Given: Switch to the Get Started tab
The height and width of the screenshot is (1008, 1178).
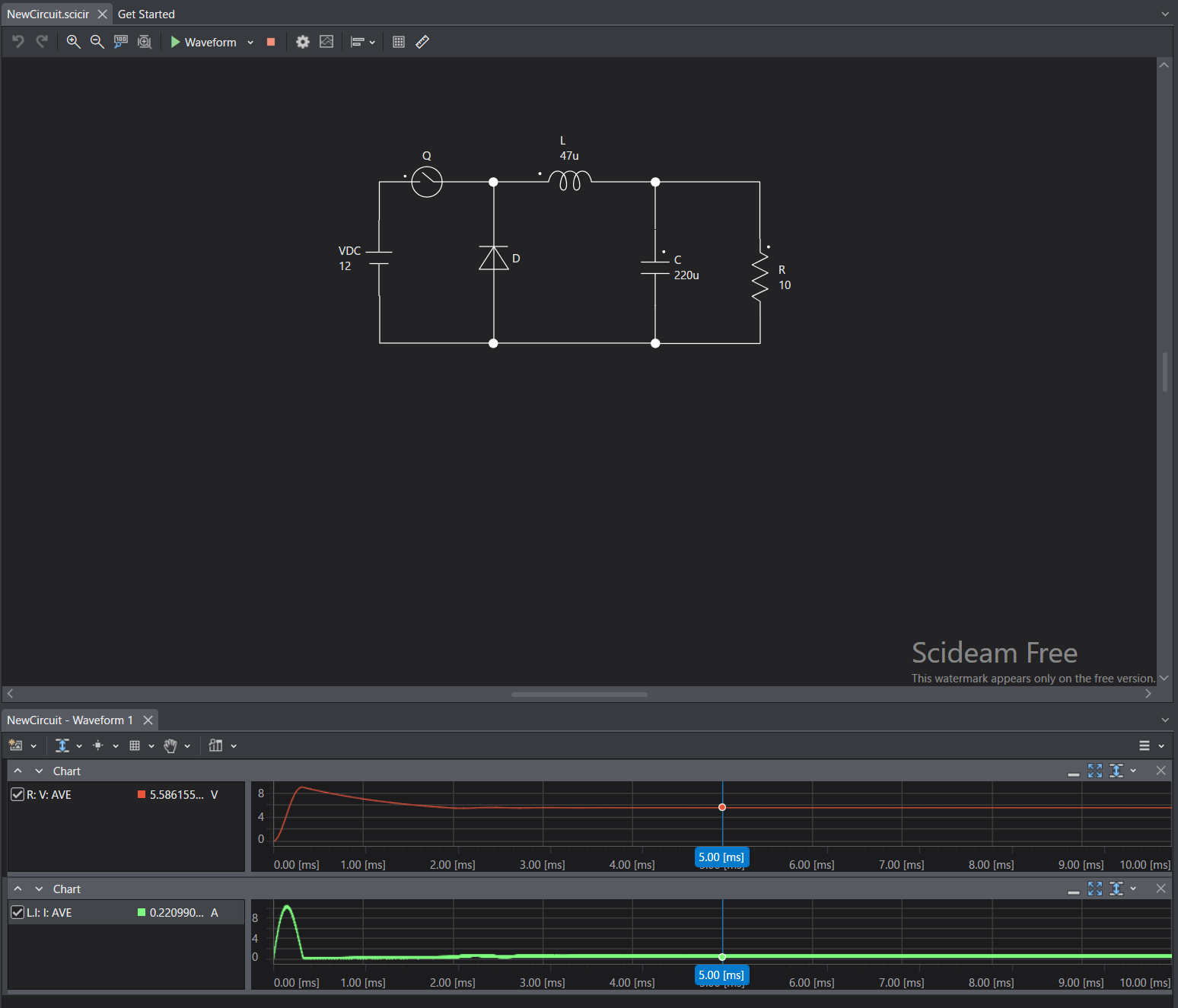Looking at the screenshot, I should coord(146,14).
